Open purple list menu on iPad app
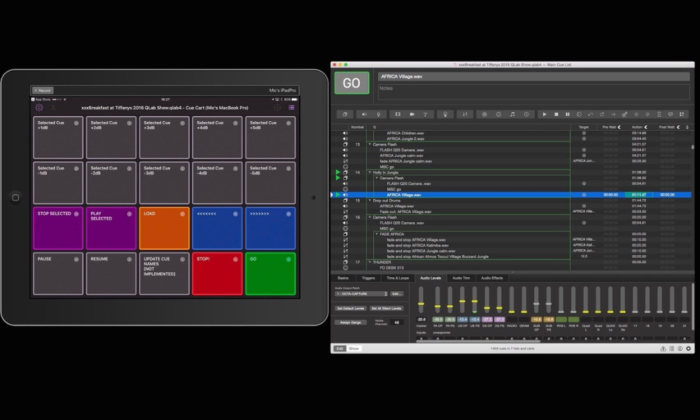Image resolution: width=700 pixels, height=420 pixels. click(x=292, y=108)
